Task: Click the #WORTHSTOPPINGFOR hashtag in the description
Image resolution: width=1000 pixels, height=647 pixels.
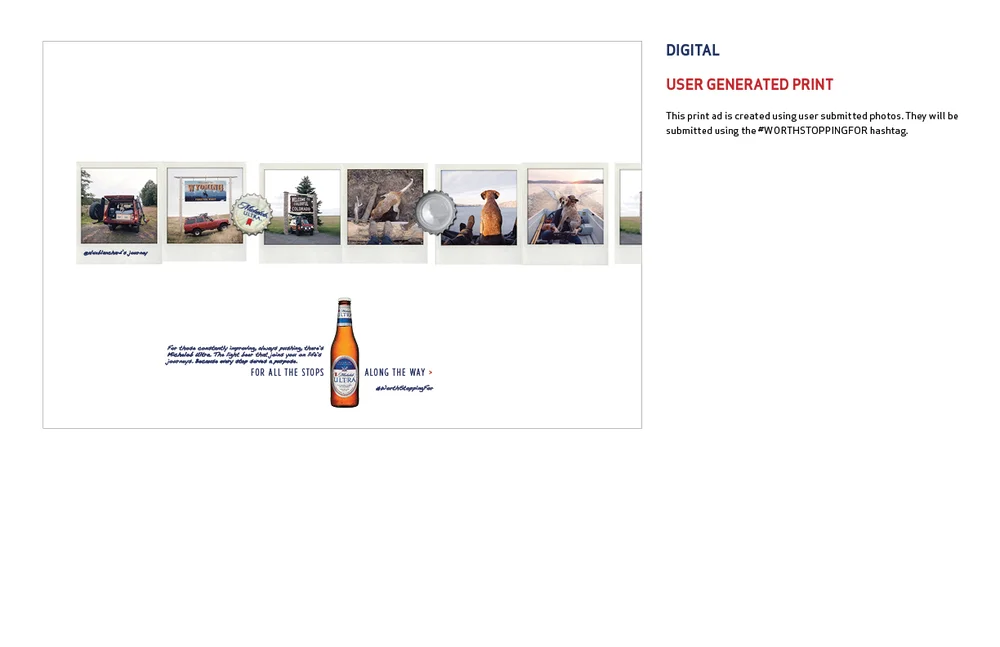Action: click(812, 130)
